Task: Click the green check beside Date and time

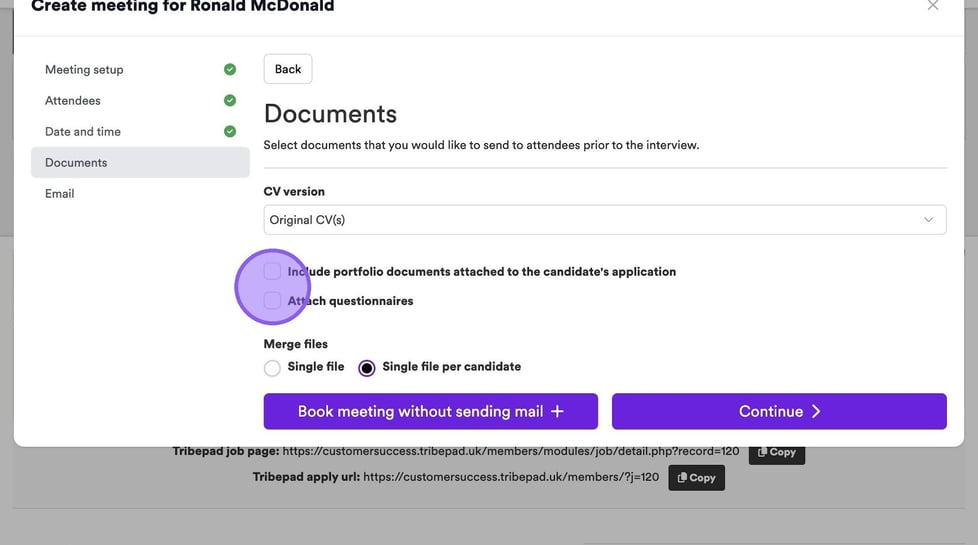Action: [x=230, y=132]
